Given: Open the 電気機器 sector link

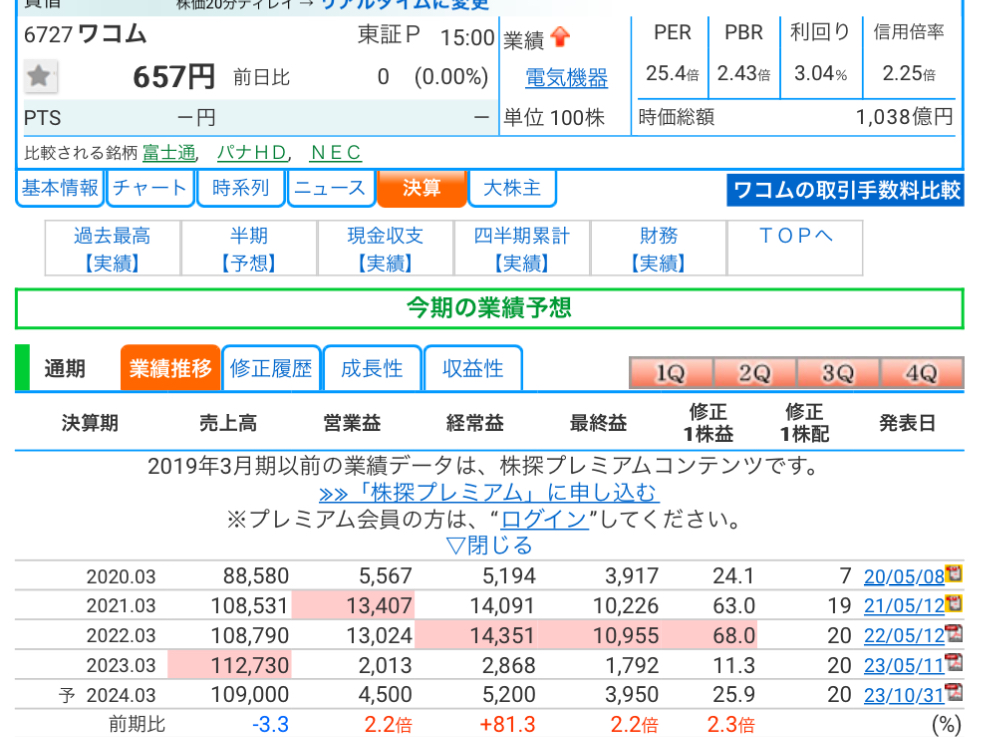Looking at the screenshot, I should tap(567, 78).
